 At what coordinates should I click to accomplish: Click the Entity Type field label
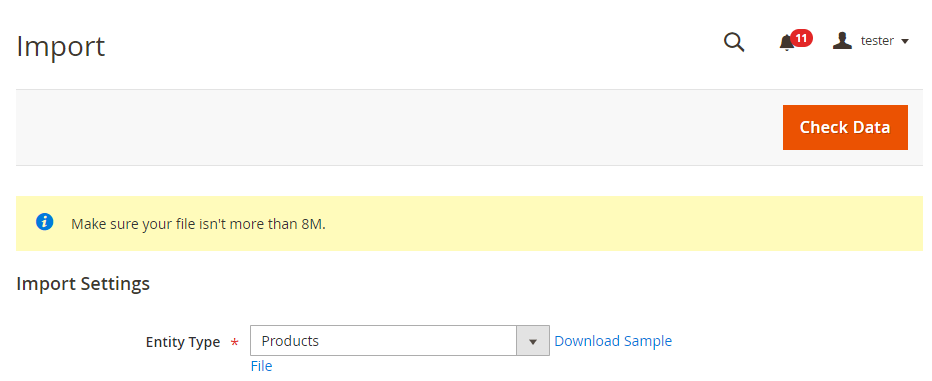(x=182, y=342)
